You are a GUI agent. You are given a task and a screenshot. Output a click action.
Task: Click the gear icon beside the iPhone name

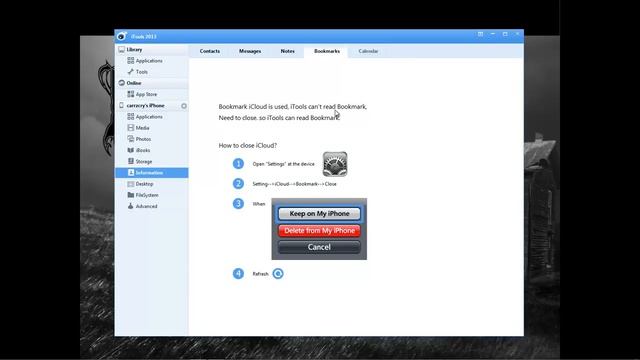[184, 106]
